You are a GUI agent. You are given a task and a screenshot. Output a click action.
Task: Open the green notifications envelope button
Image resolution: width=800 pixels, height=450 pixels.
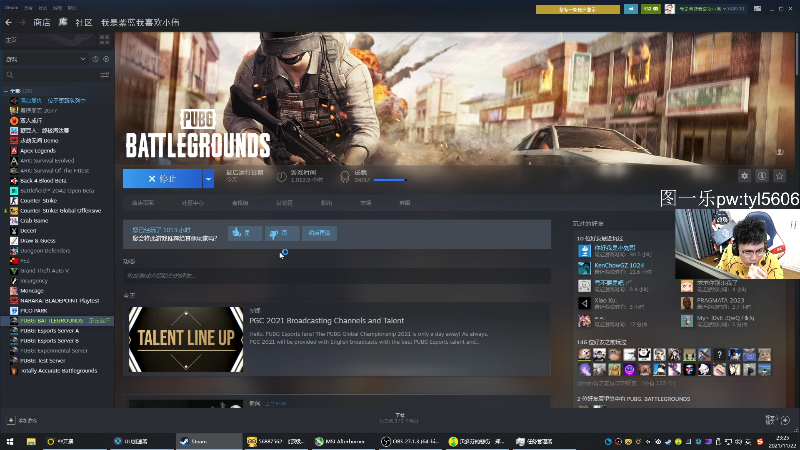(651, 9)
